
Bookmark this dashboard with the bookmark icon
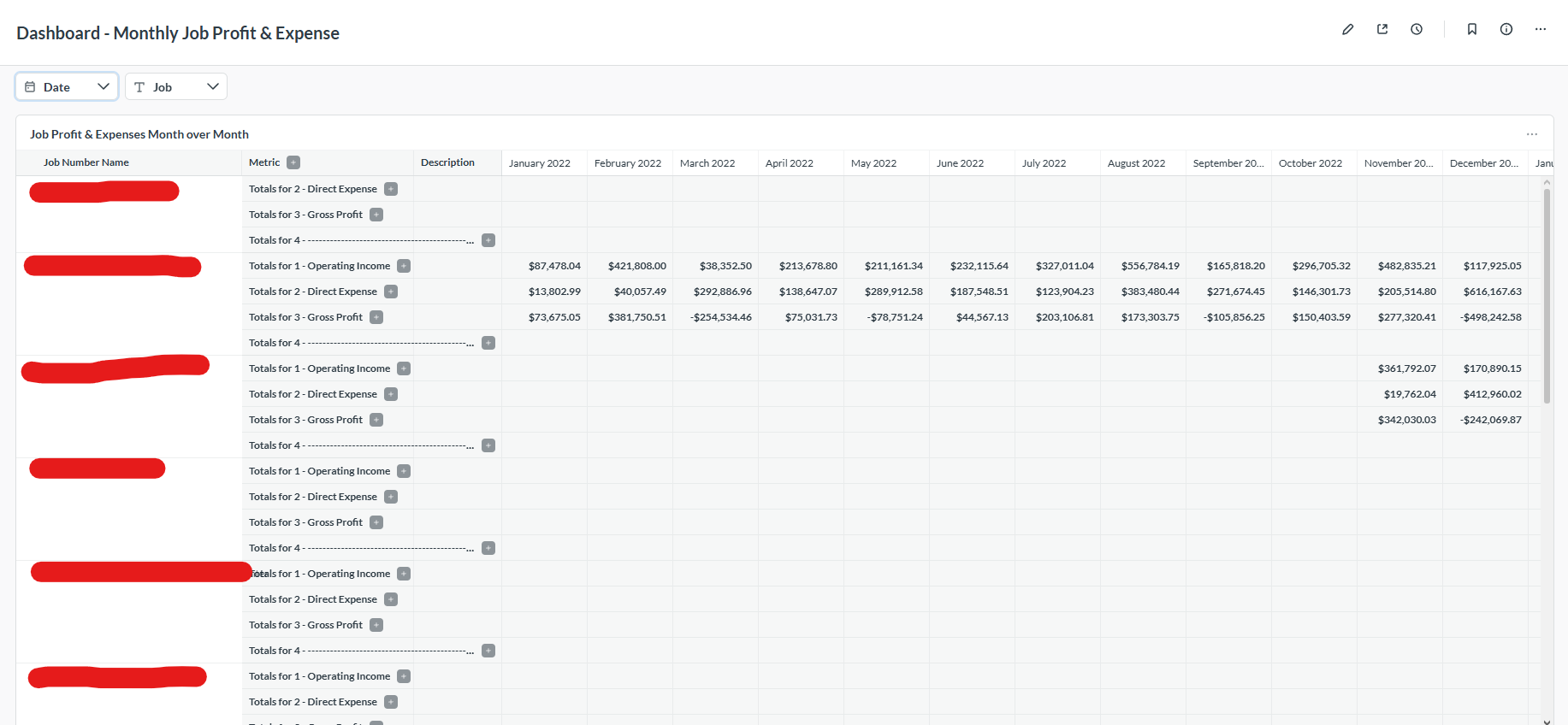click(x=1472, y=29)
